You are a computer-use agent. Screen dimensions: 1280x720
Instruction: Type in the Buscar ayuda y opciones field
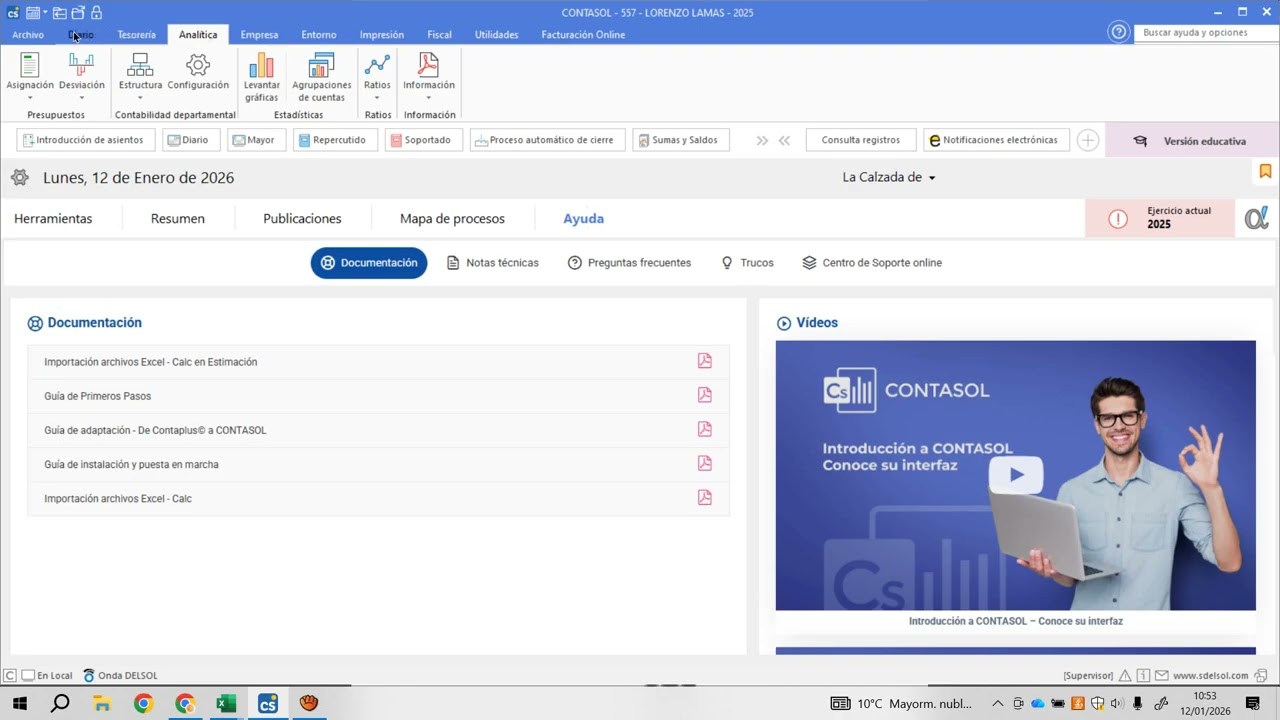pos(1204,33)
